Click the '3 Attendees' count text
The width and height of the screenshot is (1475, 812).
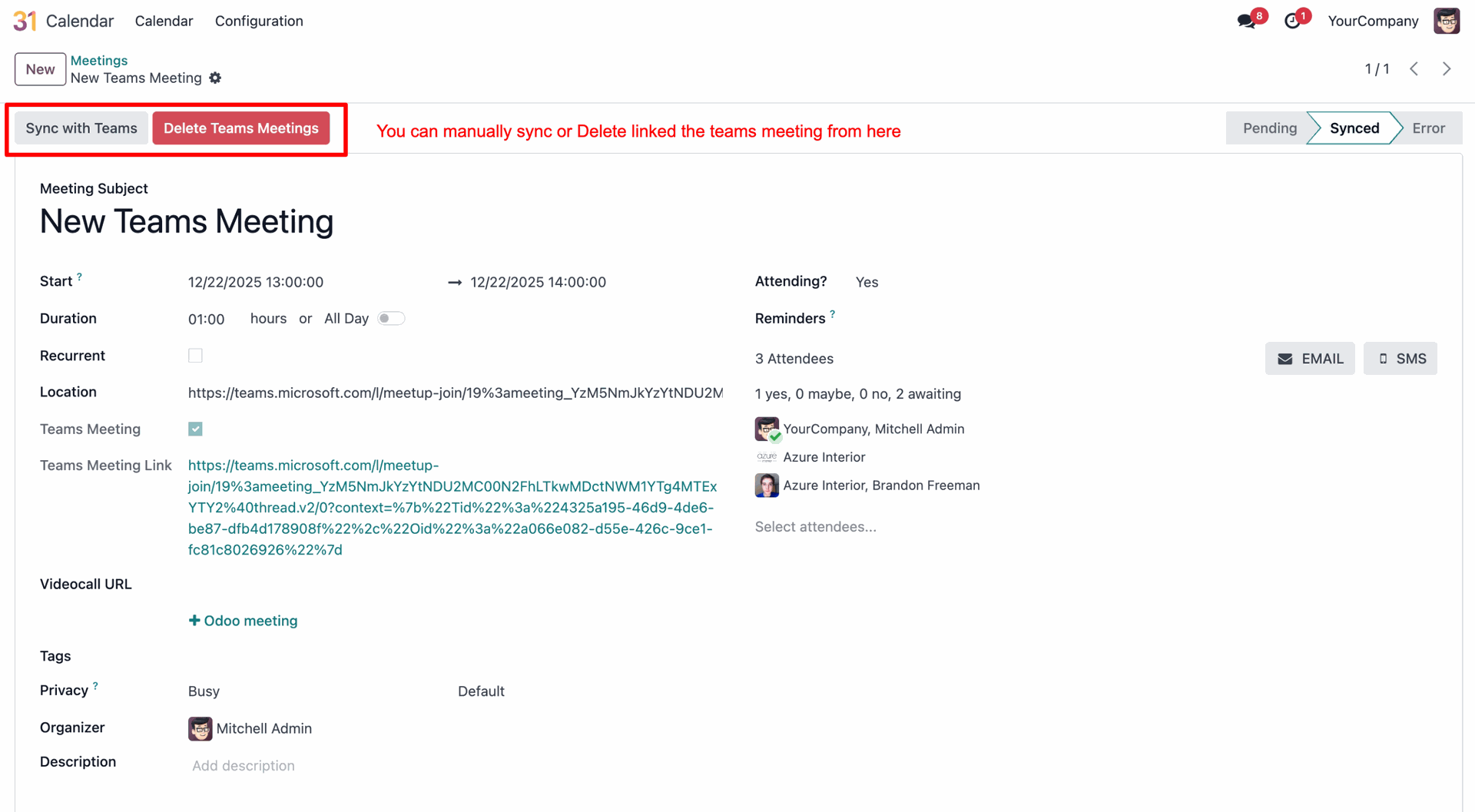(x=794, y=359)
